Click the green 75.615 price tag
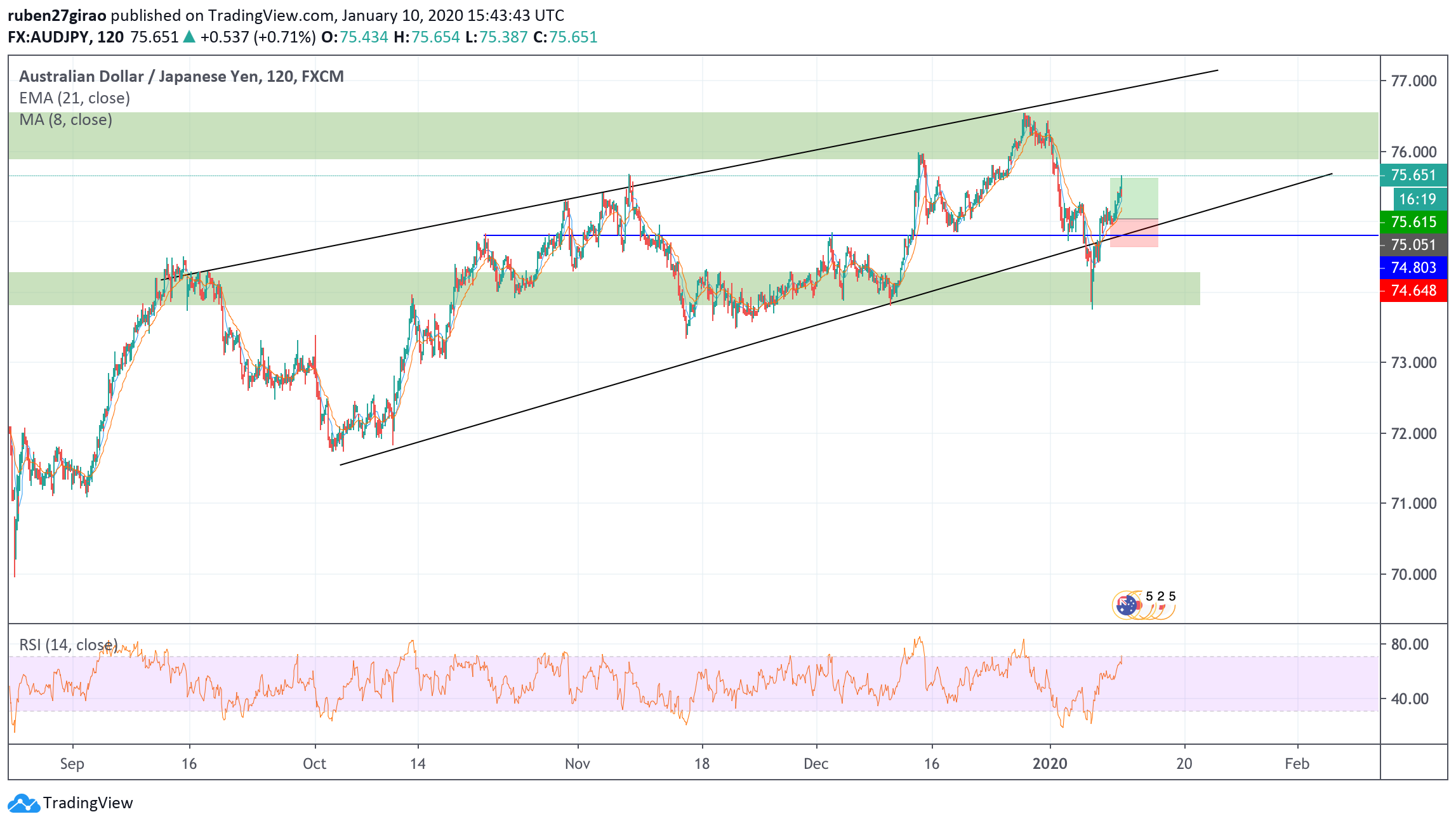 (1413, 222)
